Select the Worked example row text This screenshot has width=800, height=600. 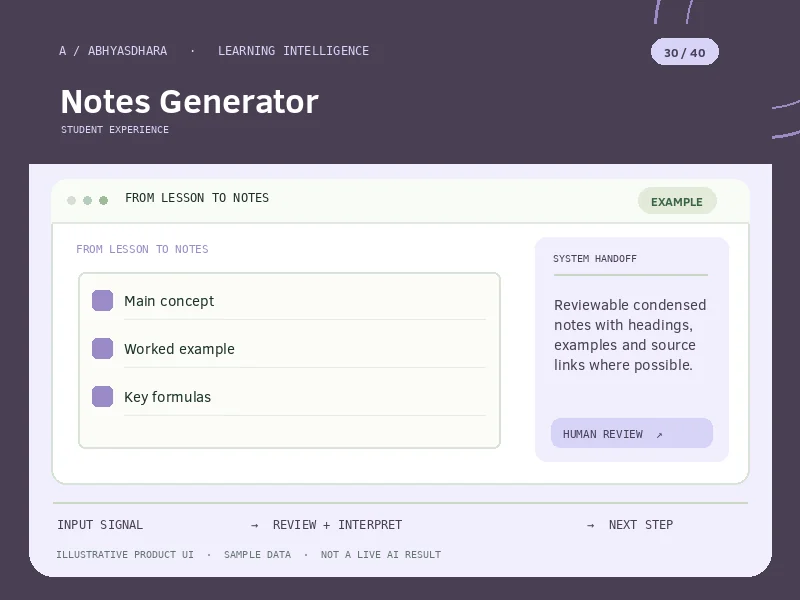[x=179, y=349]
